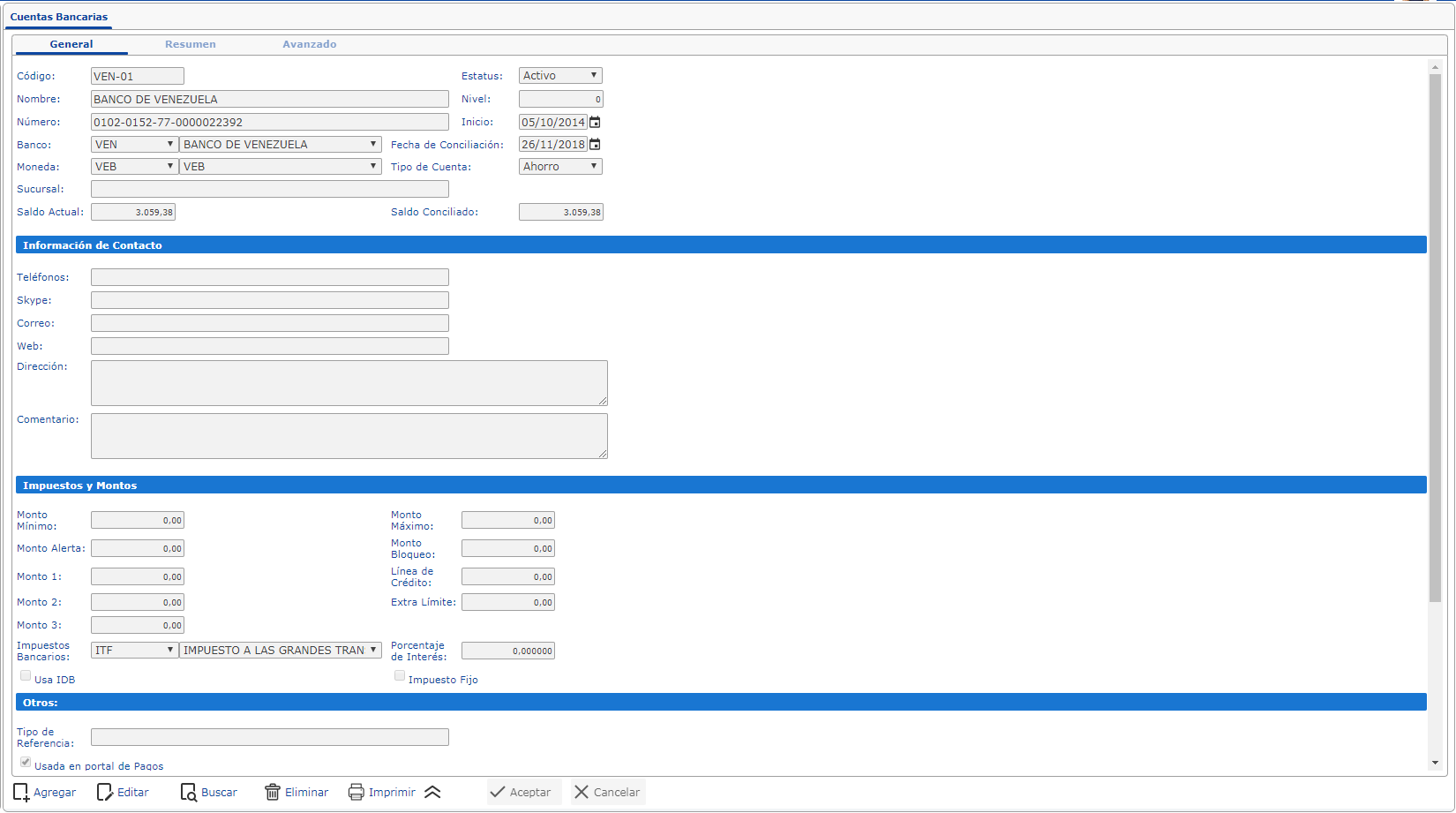Toggle Usada en portal de Pagos checkbox
The image size is (1456, 813).
pos(26,763)
